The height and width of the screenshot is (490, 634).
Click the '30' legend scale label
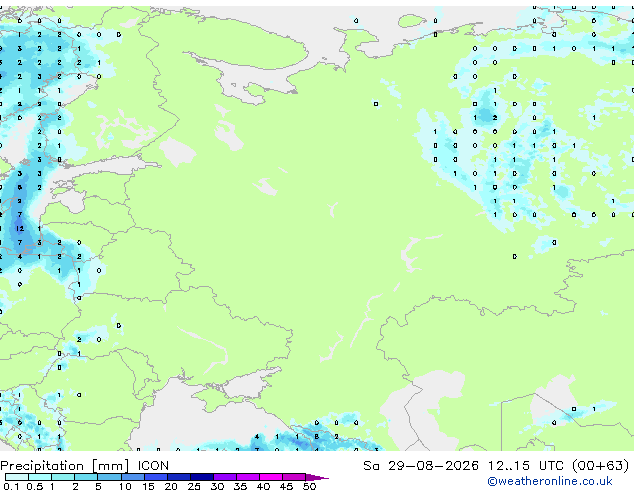tap(217, 486)
